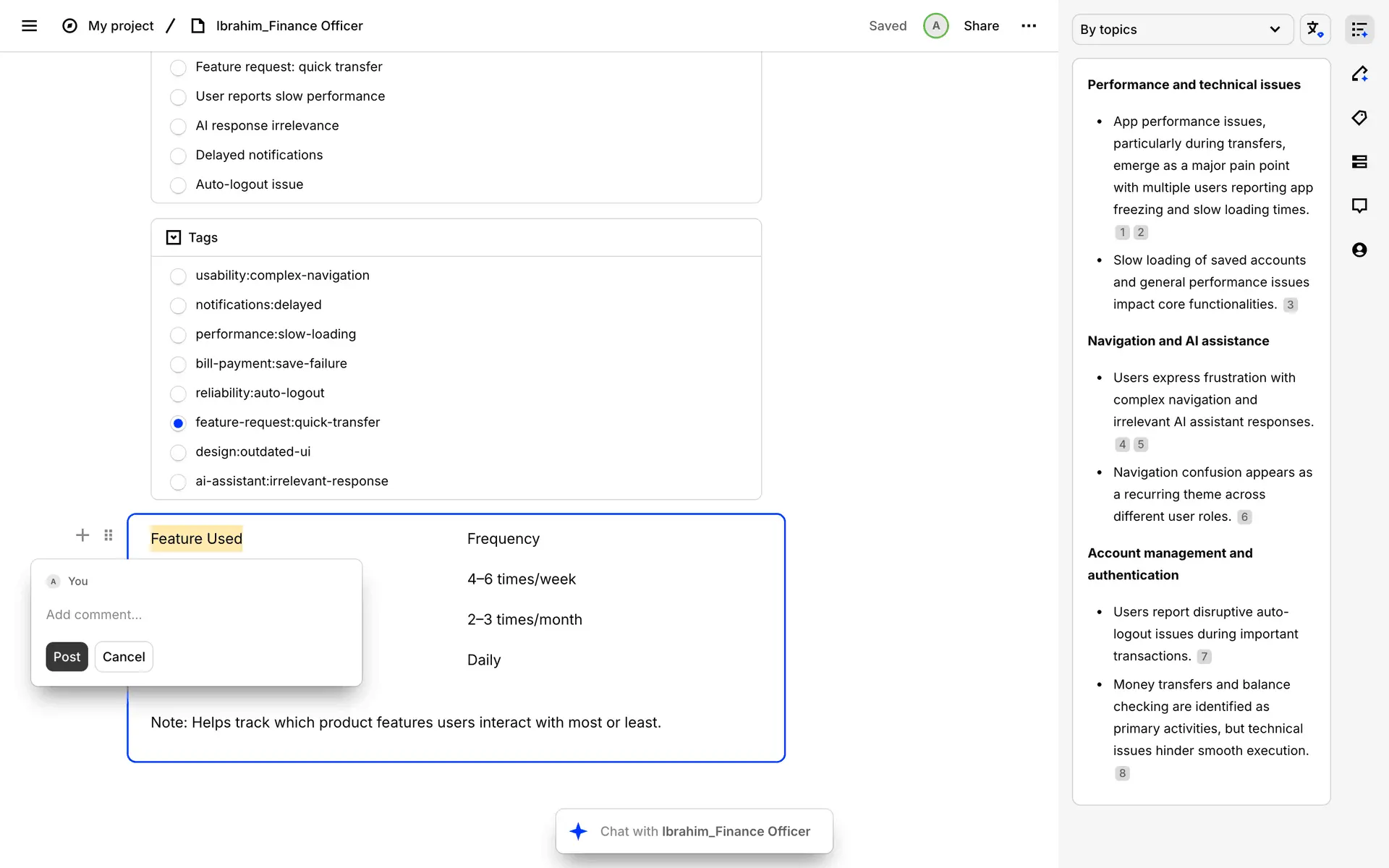Open the tags icon in right sidebar
1389x868 pixels.
[1359, 118]
